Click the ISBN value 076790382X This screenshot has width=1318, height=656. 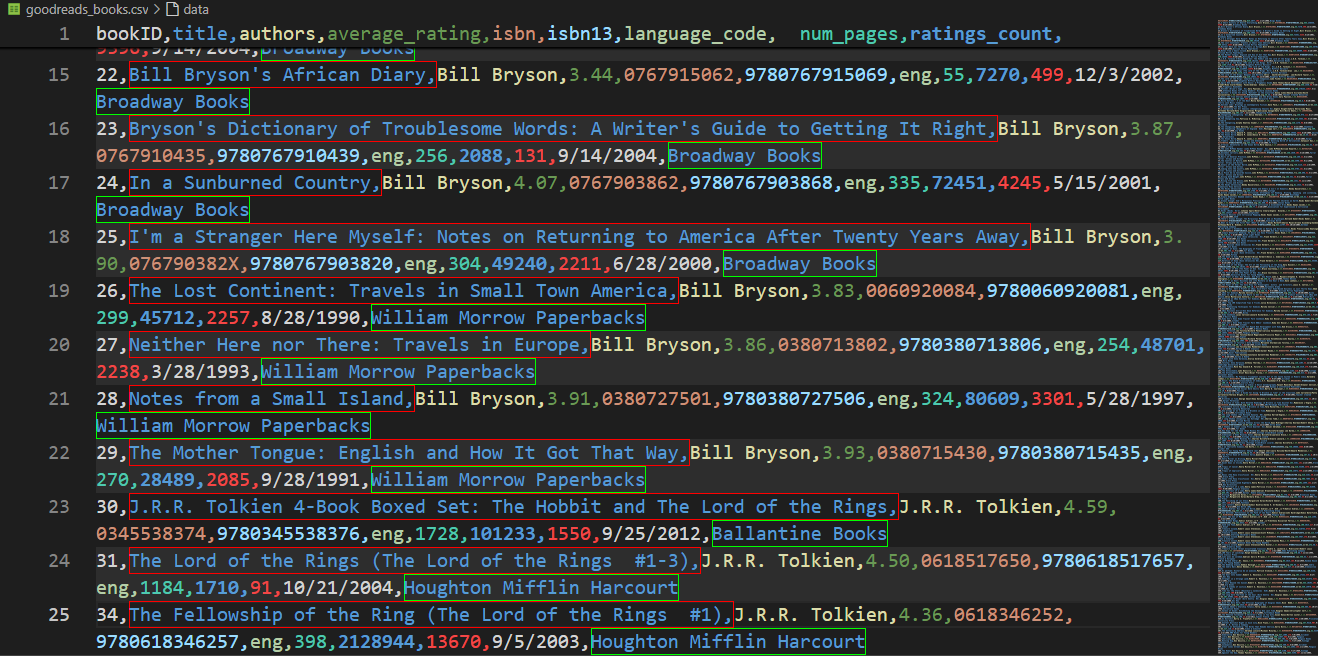coord(184,264)
